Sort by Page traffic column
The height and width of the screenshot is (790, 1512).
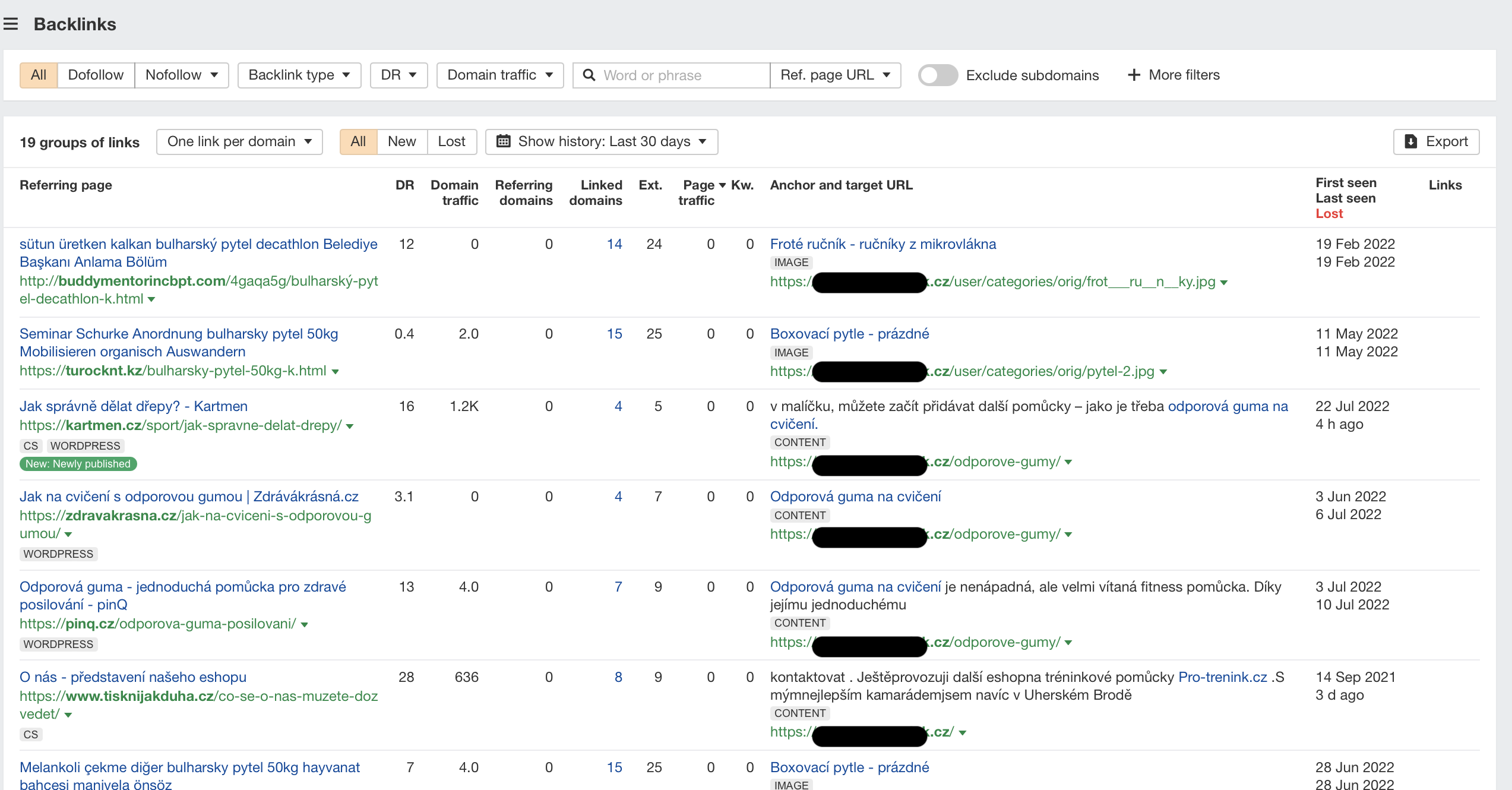point(698,193)
